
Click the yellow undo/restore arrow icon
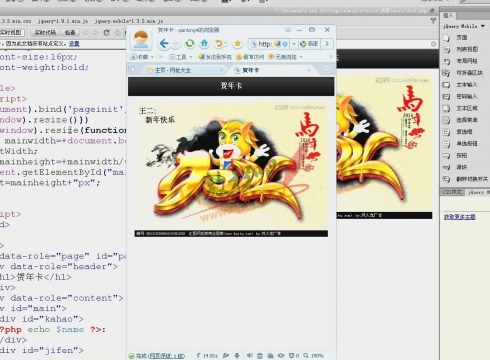pos(218,43)
